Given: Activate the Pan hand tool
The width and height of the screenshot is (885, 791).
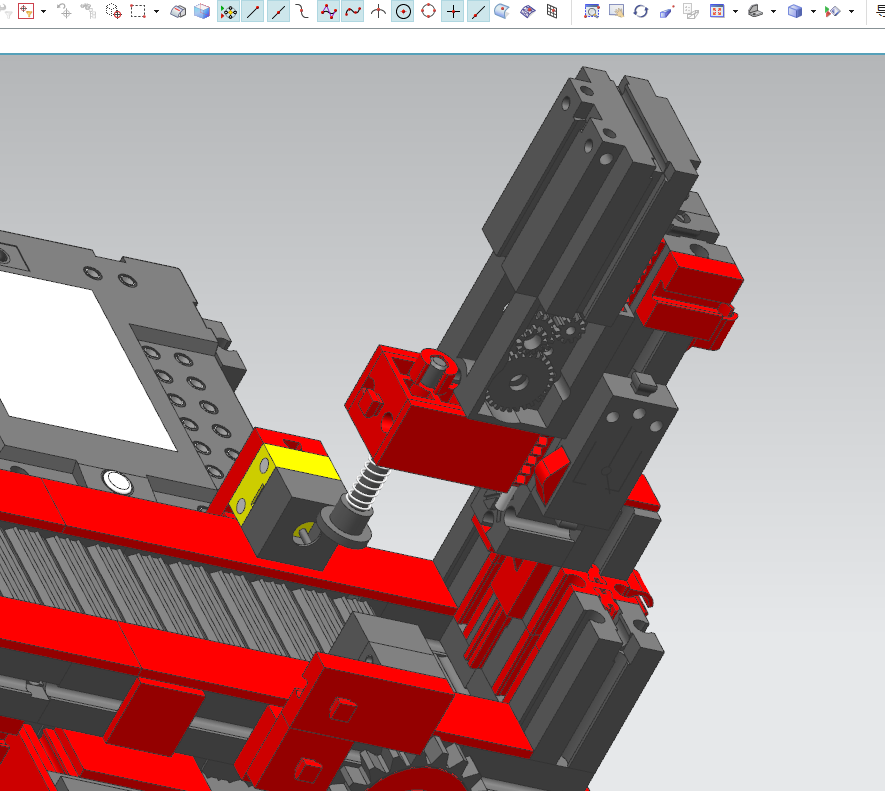Looking at the screenshot, I should [x=616, y=11].
